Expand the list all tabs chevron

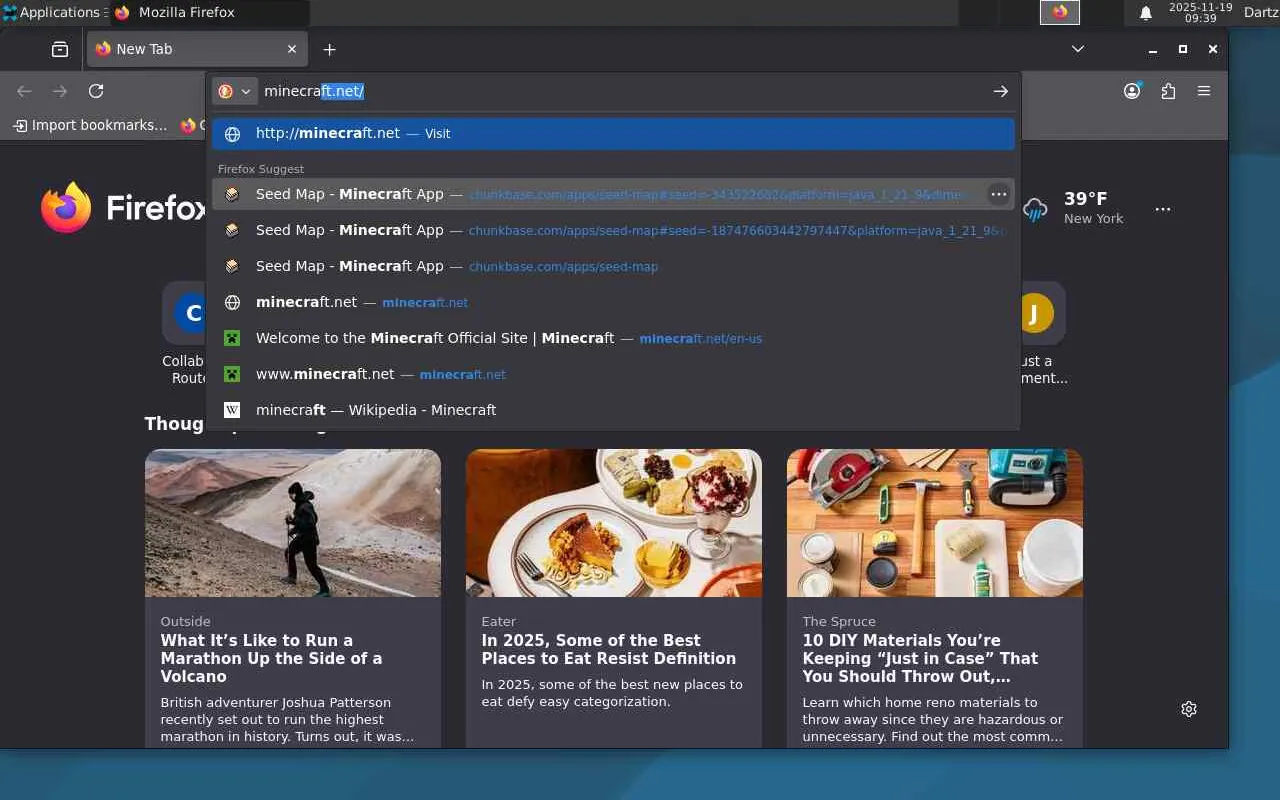pos(1078,49)
